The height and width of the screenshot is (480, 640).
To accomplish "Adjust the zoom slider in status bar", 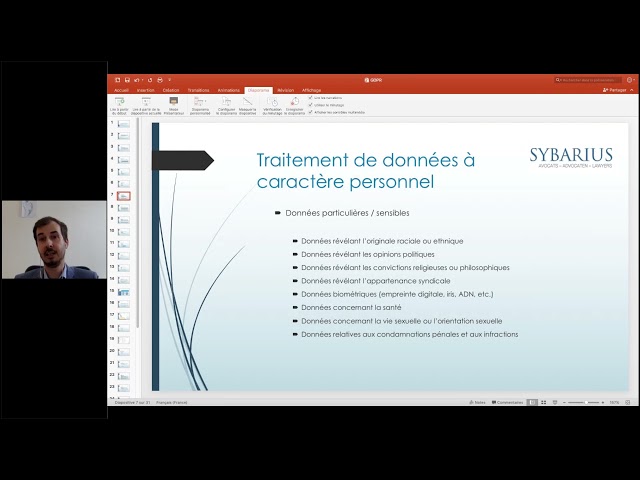I will click(584, 402).
